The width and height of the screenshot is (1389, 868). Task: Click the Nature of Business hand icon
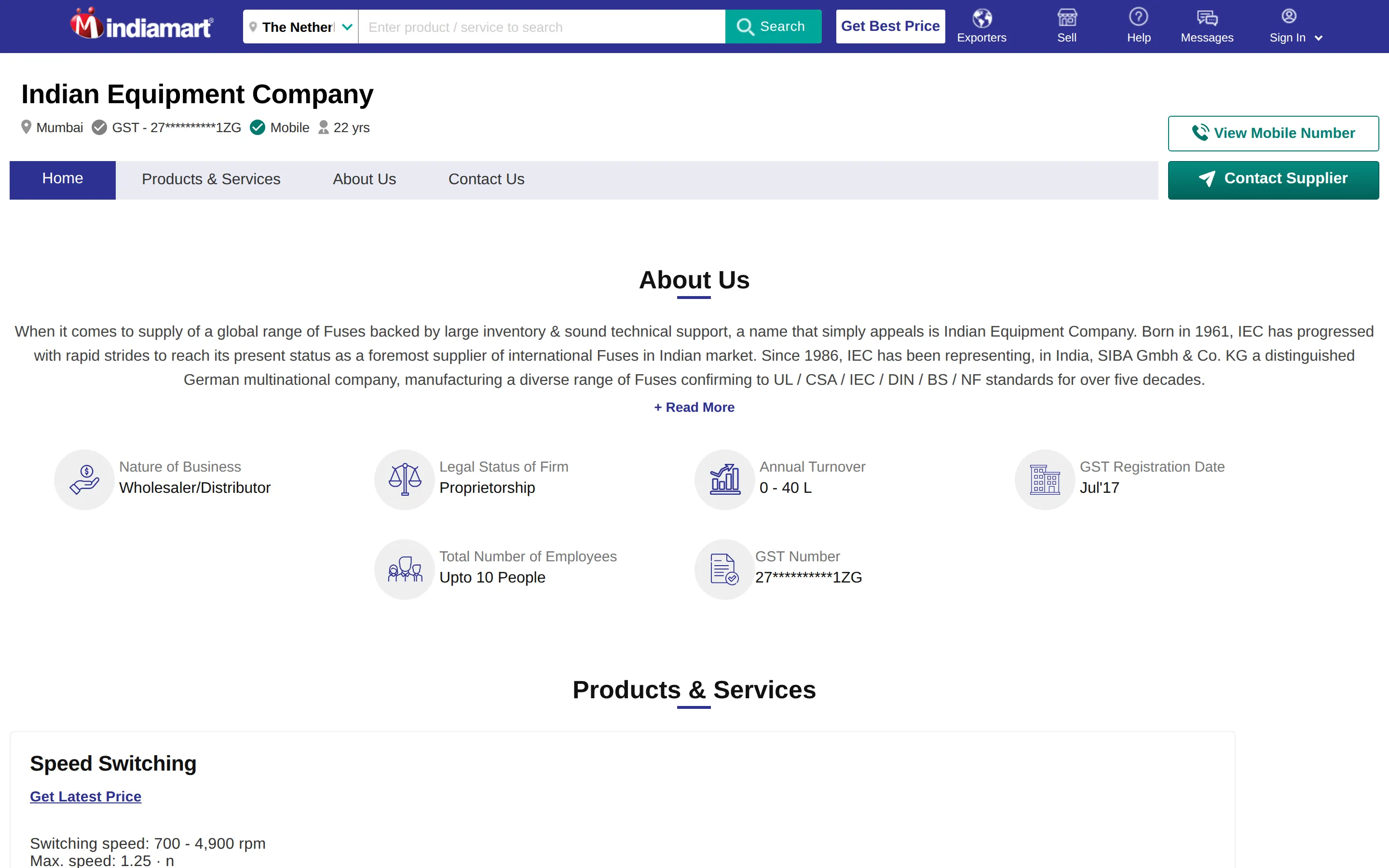[84, 479]
